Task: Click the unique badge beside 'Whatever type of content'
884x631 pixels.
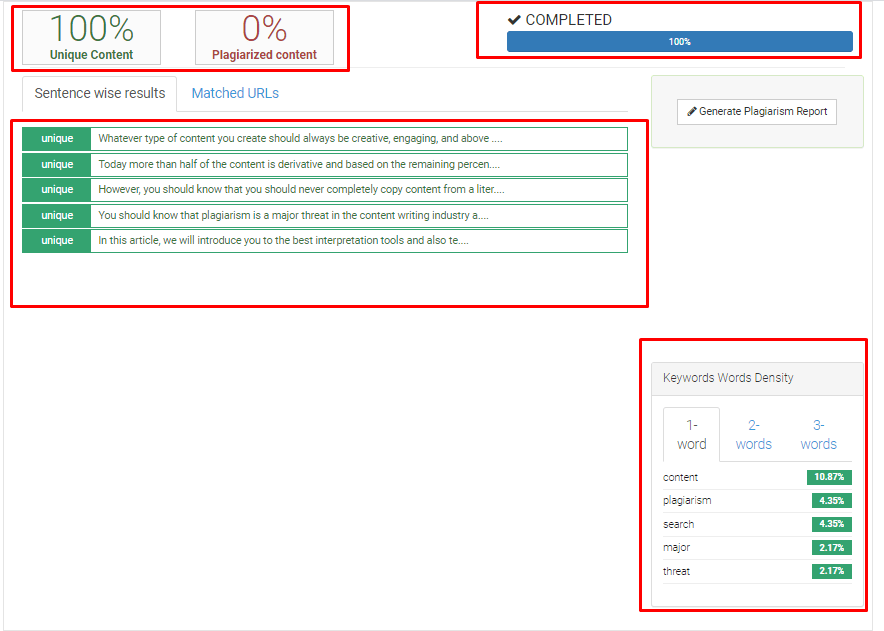Action: 57,139
